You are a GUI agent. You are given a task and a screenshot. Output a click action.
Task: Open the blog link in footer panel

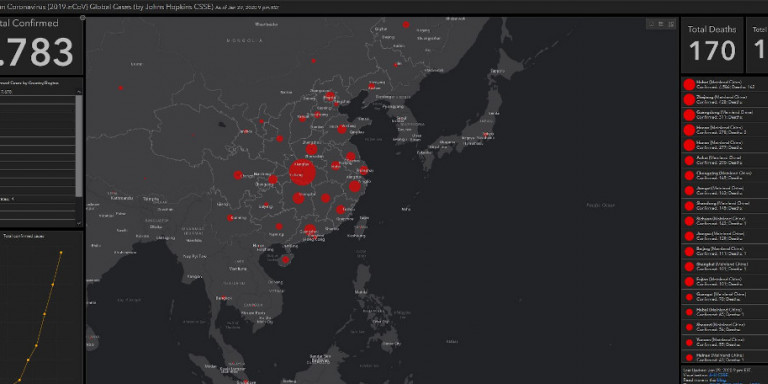pos(722,380)
